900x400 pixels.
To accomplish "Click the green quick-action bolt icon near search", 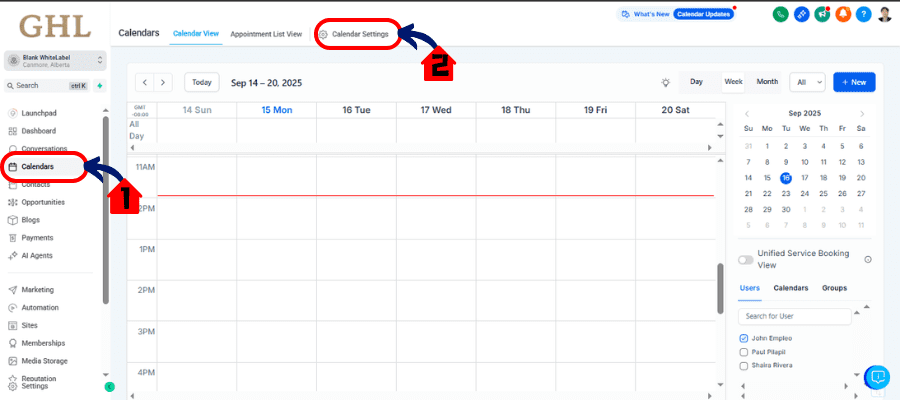I will coord(100,86).
